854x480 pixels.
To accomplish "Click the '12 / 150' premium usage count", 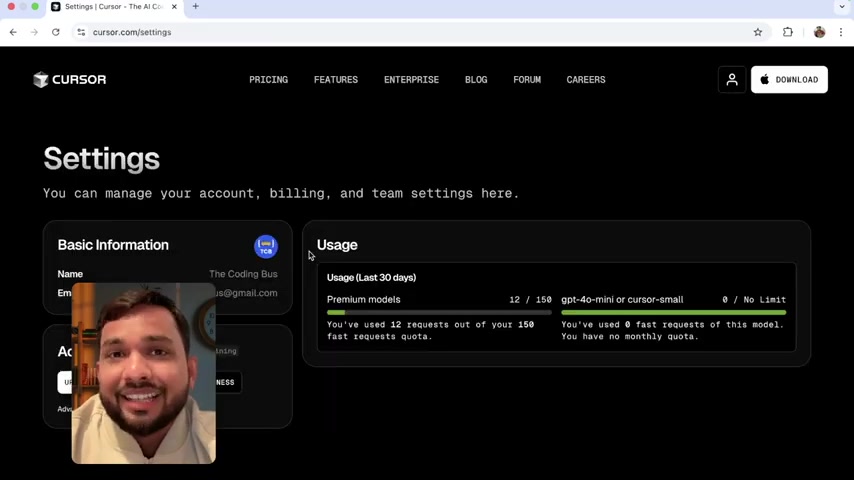I will 530,300.
